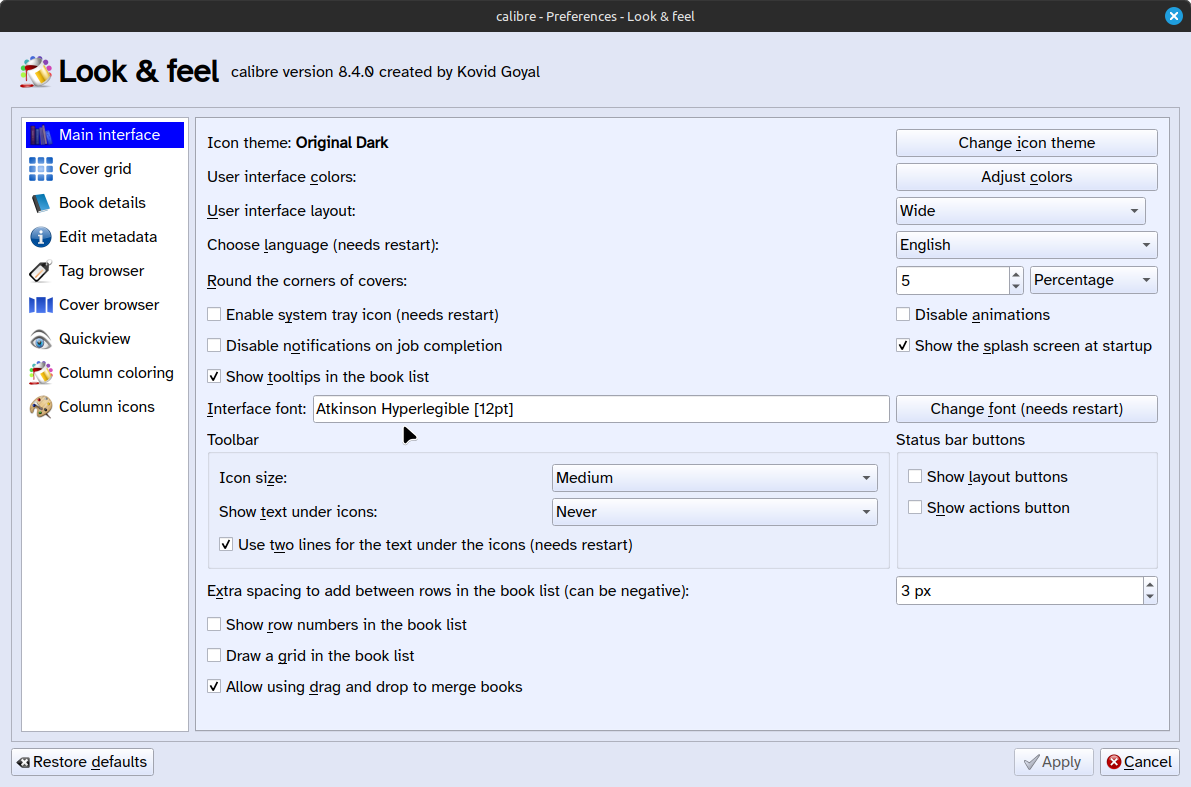Increase the extra row spacing value
The width and height of the screenshot is (1191, 787).
pos(1150,584)
